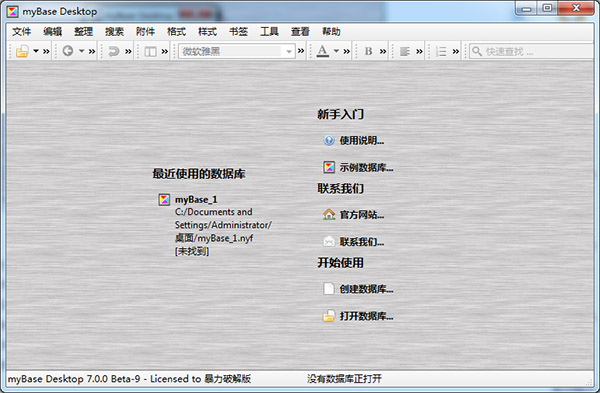Click into the 快速查找 search field
The height and width of the screenshot is (393, 600).
coord(532,51)
